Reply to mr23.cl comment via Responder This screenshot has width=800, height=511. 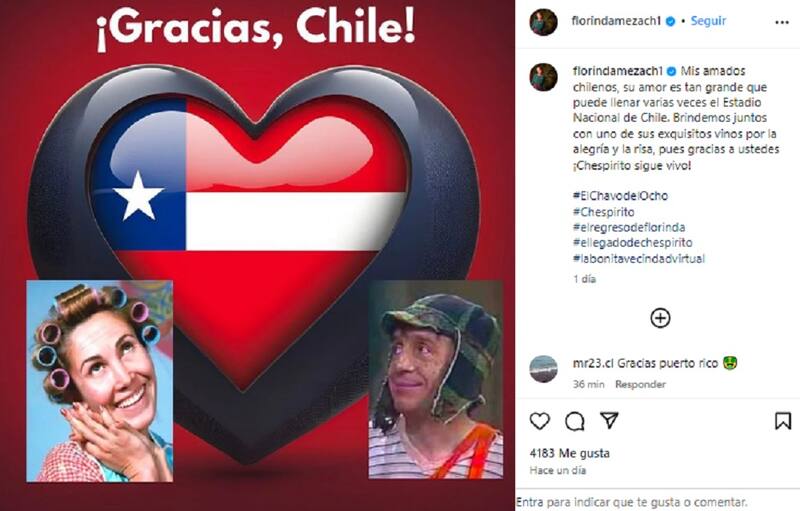point(640,384)
